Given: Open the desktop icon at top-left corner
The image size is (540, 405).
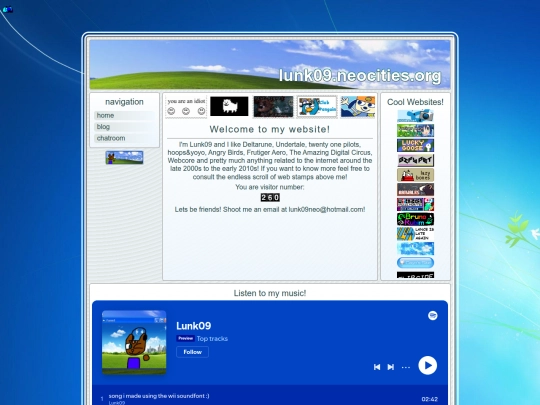Looking at the screenshot, I should (x=7, y=10).
